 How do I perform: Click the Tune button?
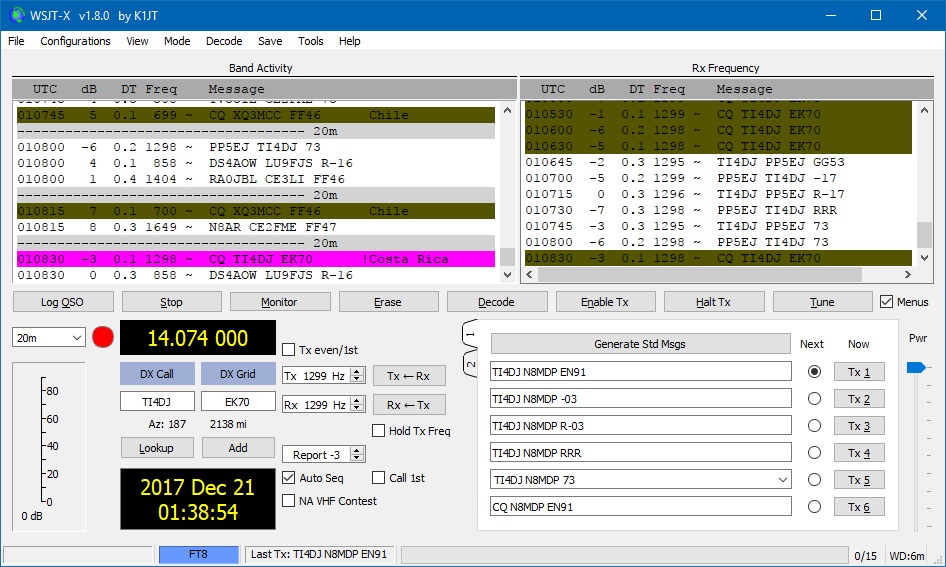[x=822, y=302]
